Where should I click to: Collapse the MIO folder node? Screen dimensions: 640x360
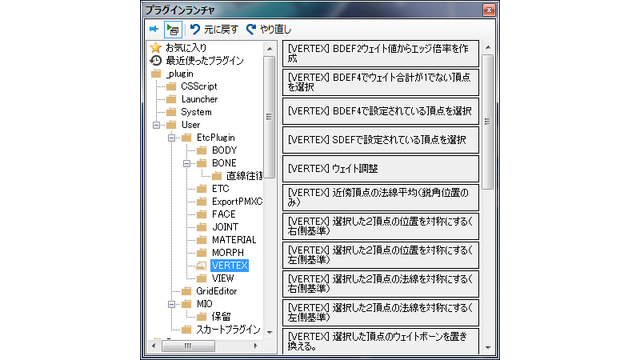point(172,304)
